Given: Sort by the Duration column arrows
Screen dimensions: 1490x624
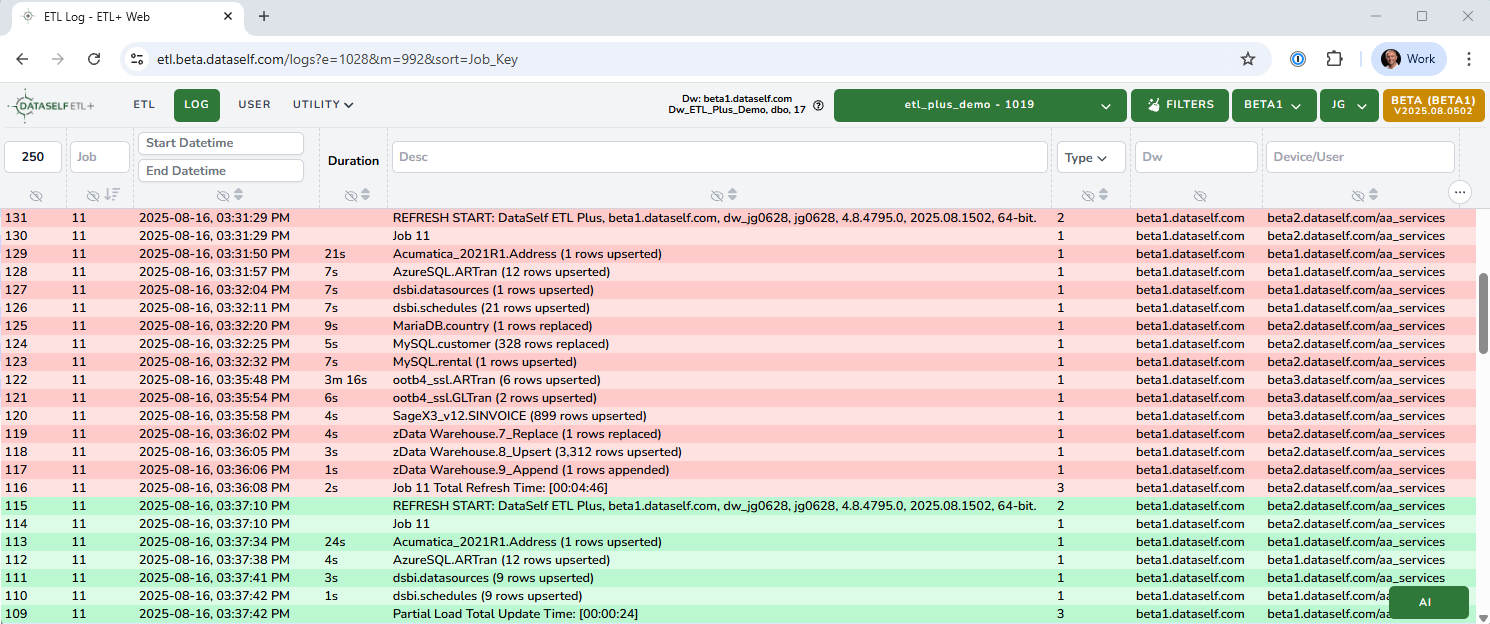Looking at the screenshot, I should pos(365,194).
